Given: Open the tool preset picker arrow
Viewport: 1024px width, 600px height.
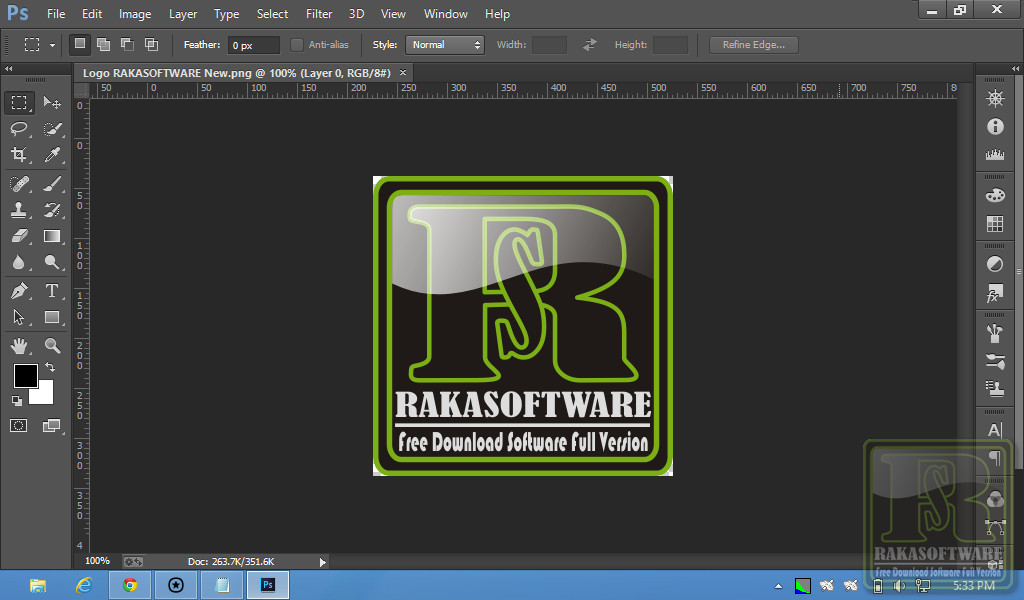Looking at the screenshot, I should (53, 45).
